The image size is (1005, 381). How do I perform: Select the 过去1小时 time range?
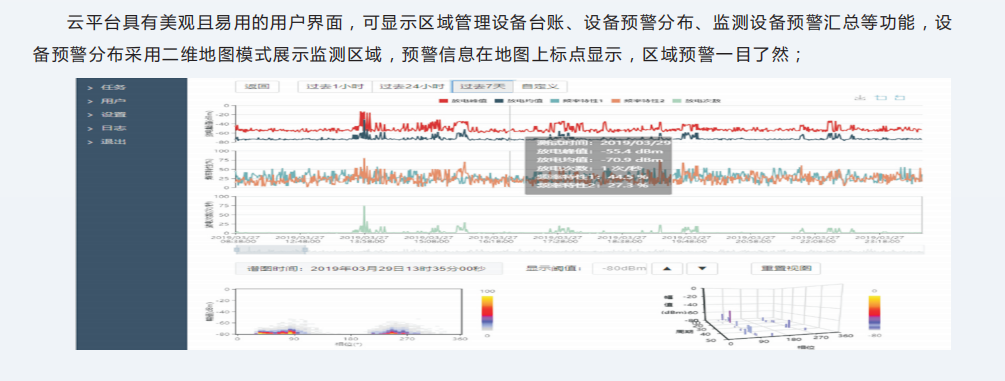pyautogui.click(x=335, y=87)
